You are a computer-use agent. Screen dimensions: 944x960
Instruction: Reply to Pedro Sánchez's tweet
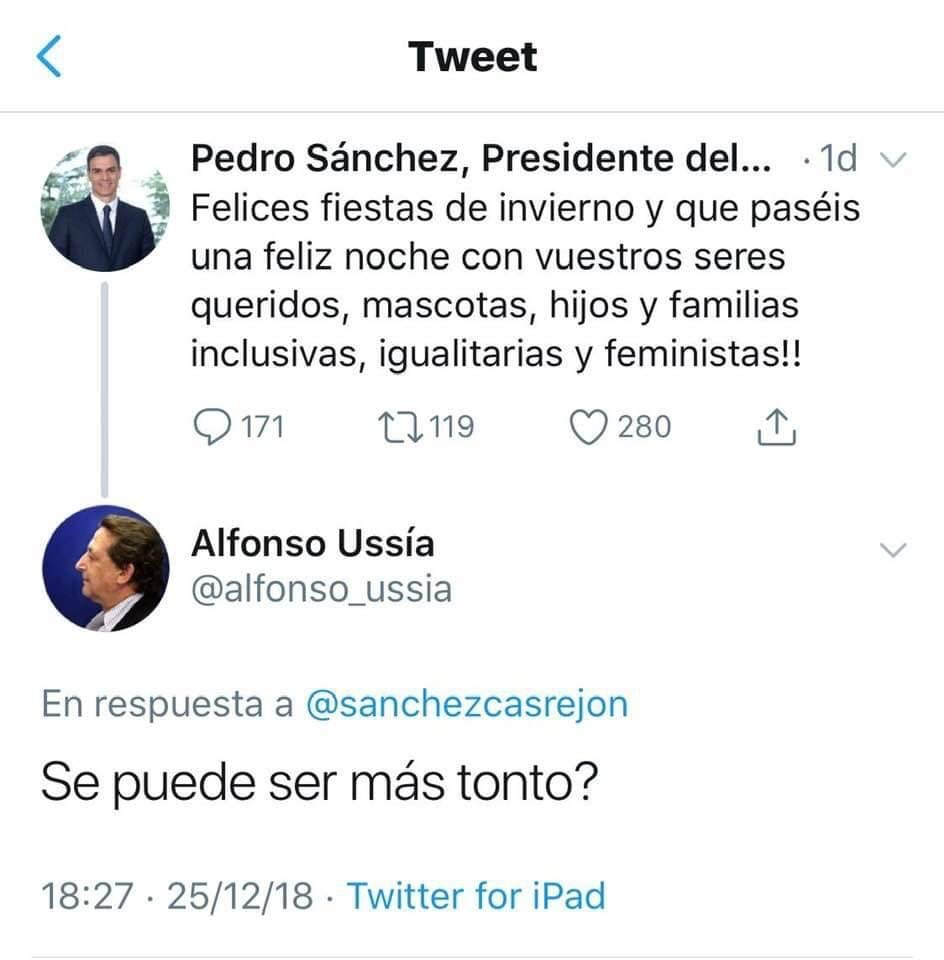[211, 427]
